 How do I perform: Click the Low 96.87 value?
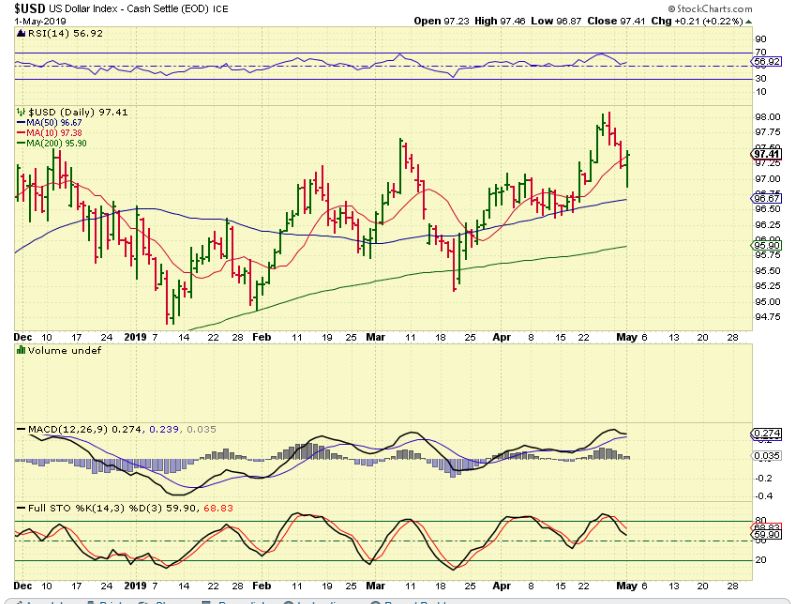(x=556, y=21)
